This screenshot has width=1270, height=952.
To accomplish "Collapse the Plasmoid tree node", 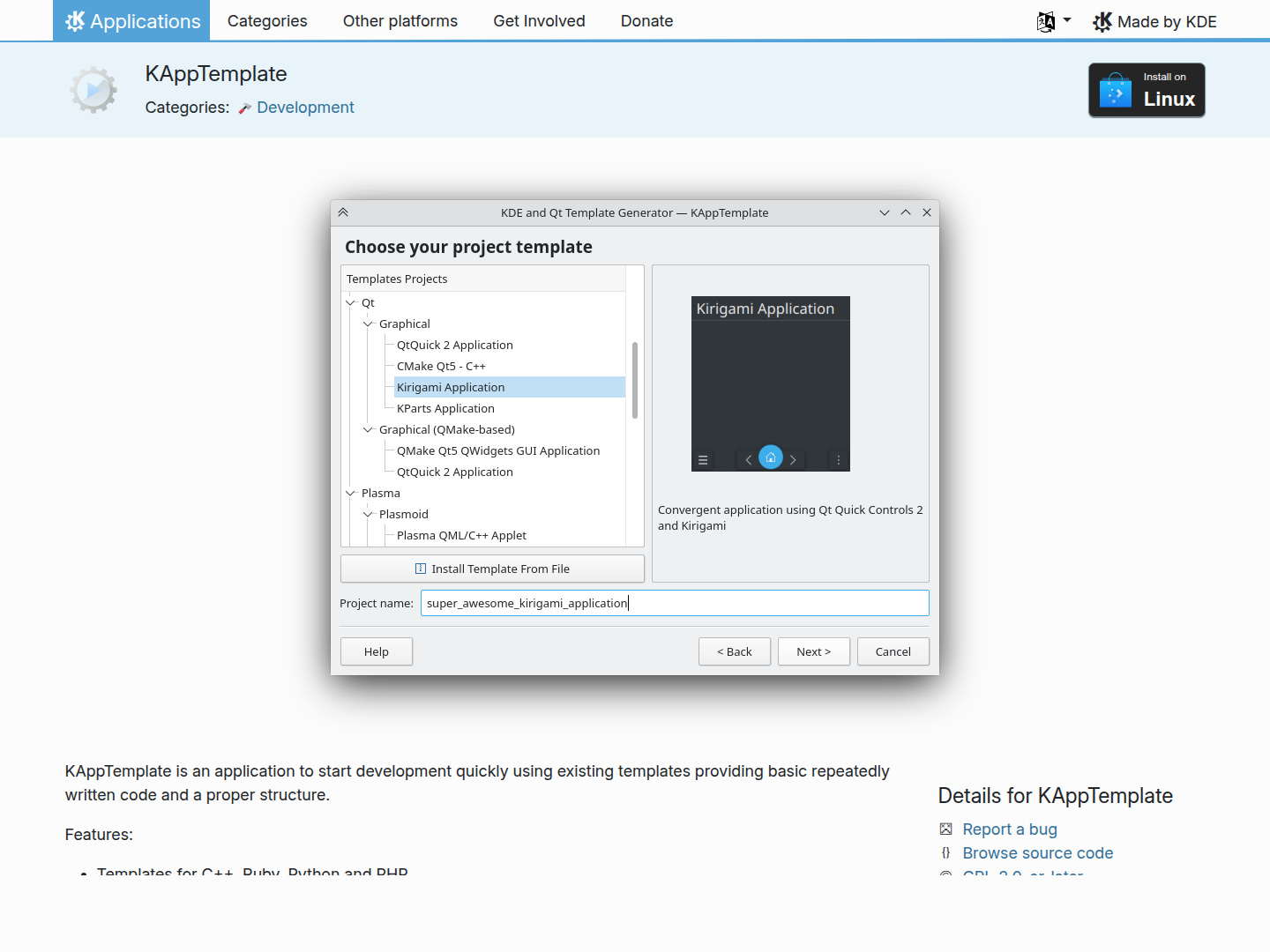I will coord(369,514).
